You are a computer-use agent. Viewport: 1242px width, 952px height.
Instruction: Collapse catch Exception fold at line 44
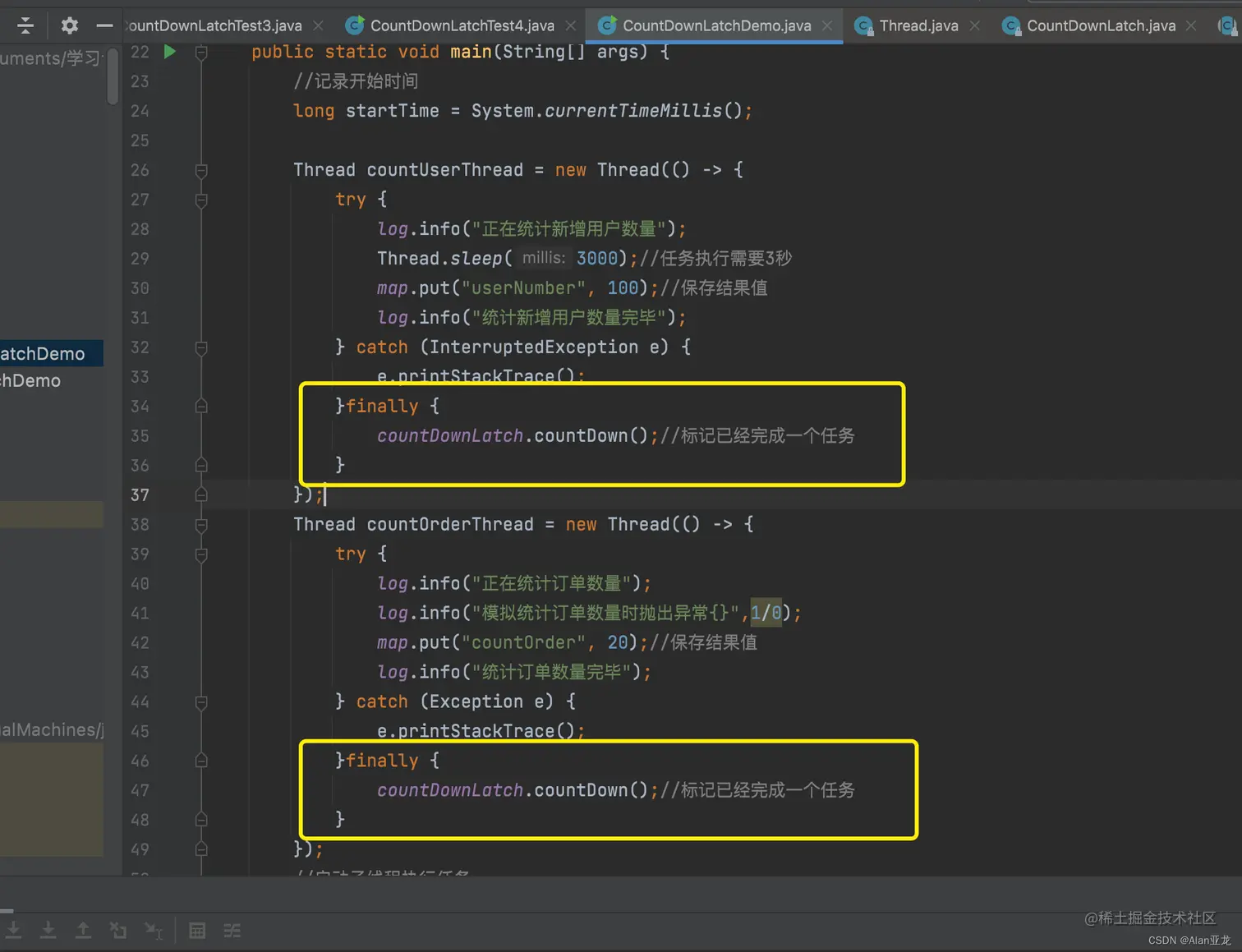pos(201,703)
